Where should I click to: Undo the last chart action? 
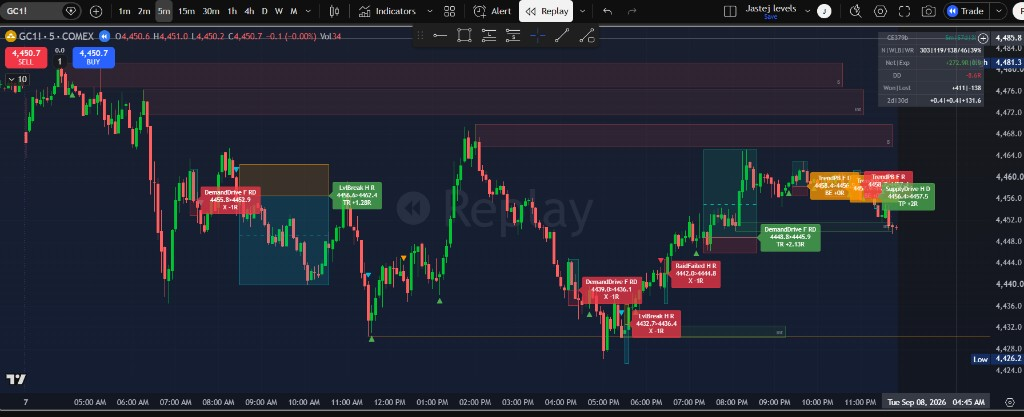pos(608,11)
